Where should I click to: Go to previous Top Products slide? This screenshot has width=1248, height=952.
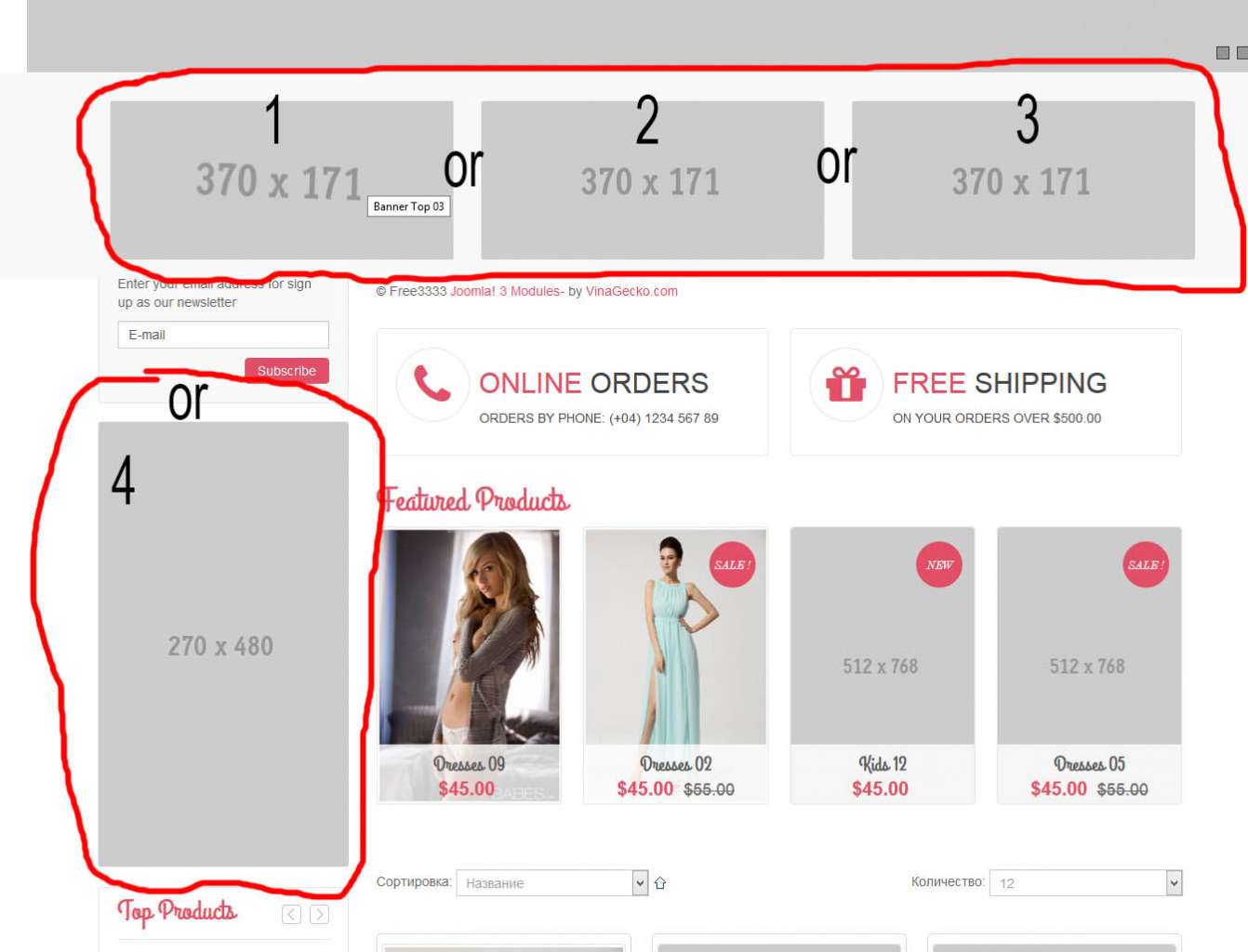click(x=291, y=914)
